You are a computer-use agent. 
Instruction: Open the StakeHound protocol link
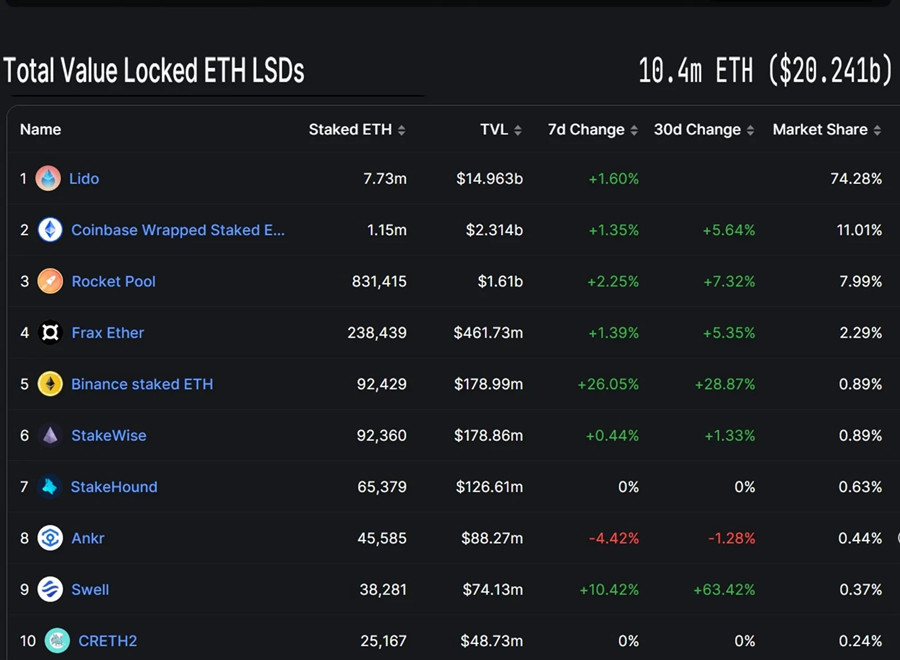pyautogui.click(x=114, y=486)
